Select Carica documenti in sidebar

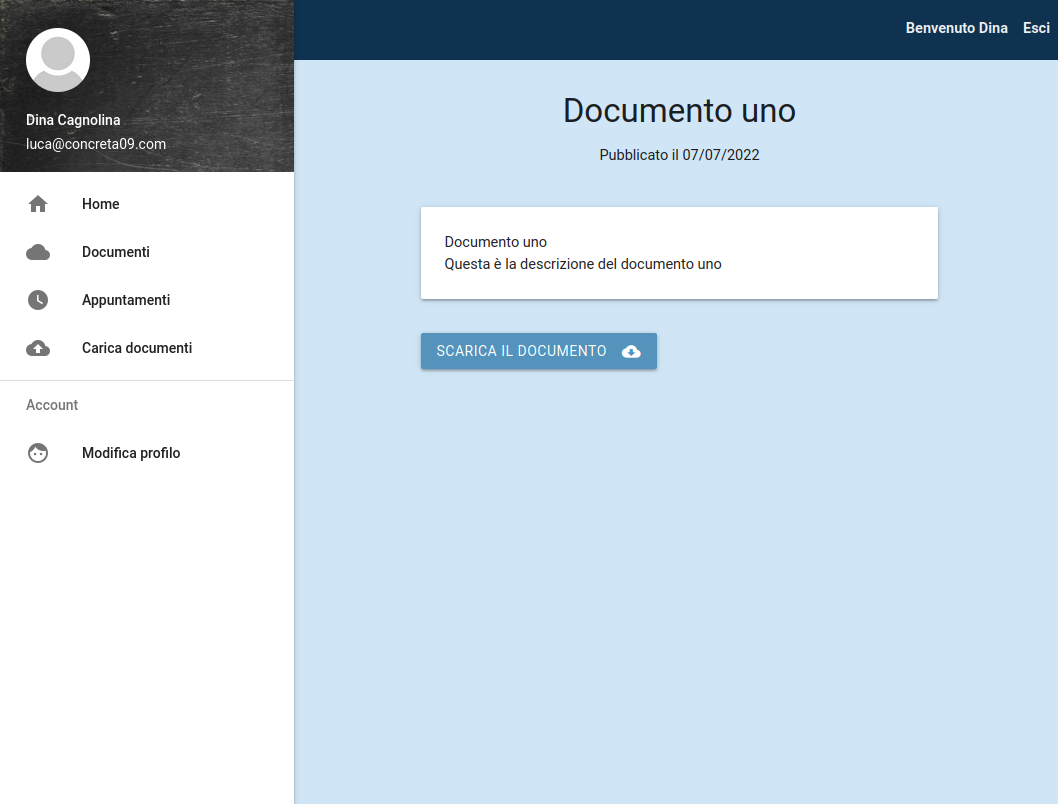pyautogui.click(x=147, y=348)
